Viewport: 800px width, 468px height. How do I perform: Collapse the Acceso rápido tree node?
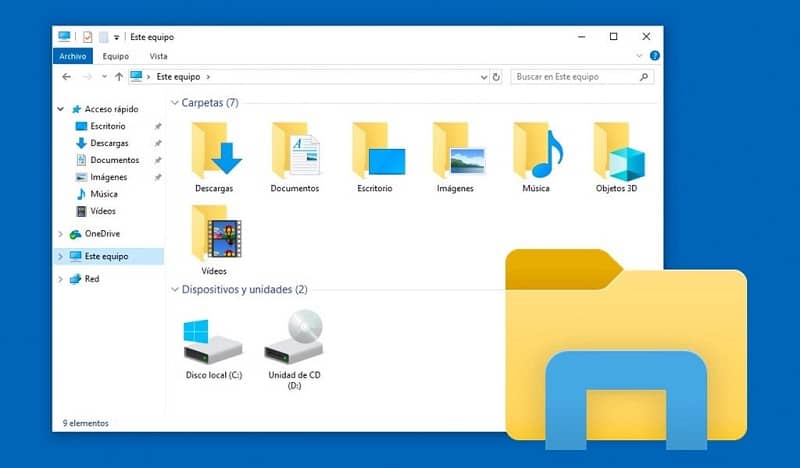(x=61, y=109)
